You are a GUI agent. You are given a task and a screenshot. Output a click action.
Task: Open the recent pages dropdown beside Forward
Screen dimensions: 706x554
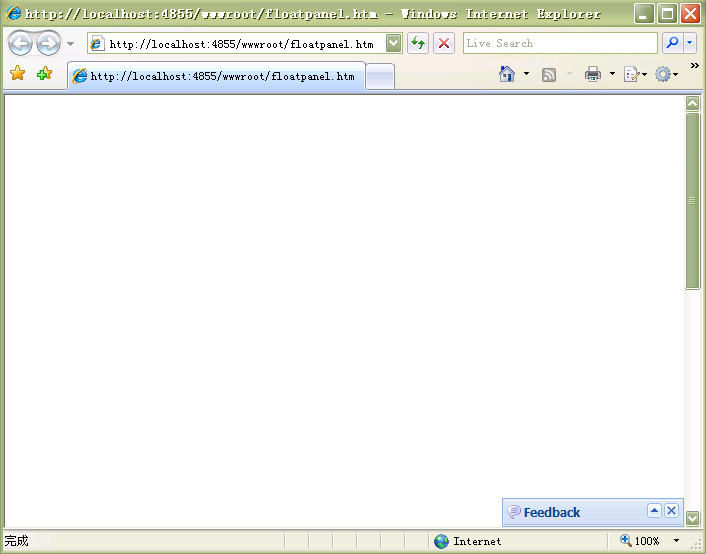[x=70, y=44]
